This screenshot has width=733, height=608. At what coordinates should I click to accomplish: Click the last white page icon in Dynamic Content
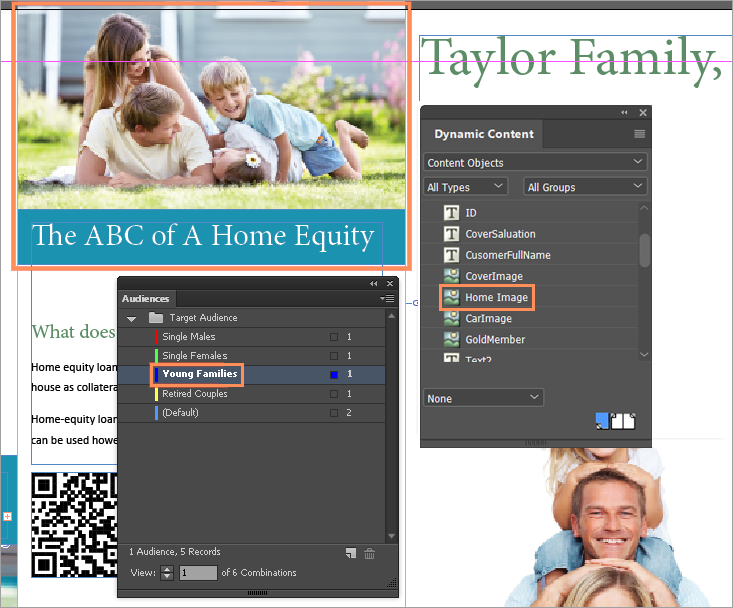629,421
